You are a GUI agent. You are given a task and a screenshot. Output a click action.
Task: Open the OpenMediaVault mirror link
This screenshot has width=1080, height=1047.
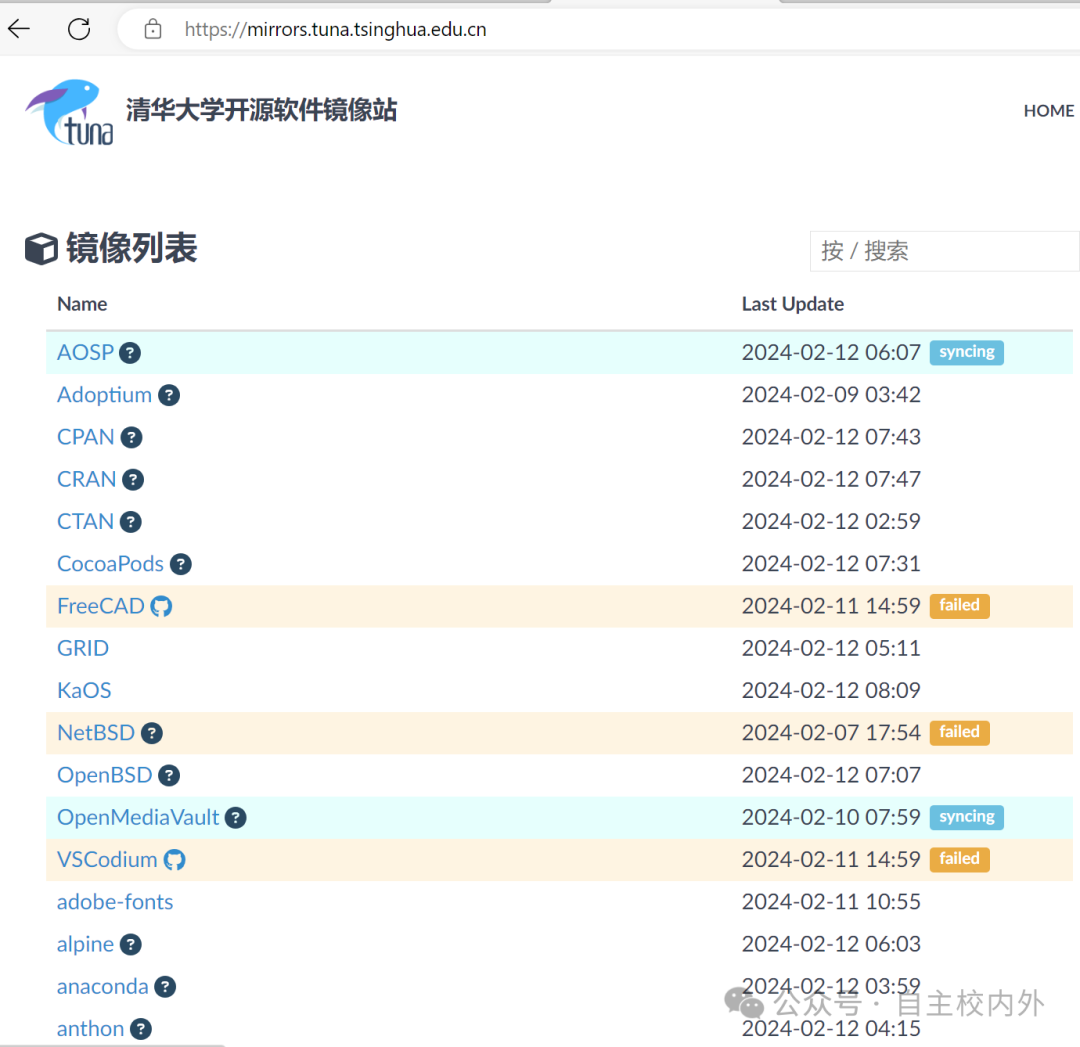[138, 818]
